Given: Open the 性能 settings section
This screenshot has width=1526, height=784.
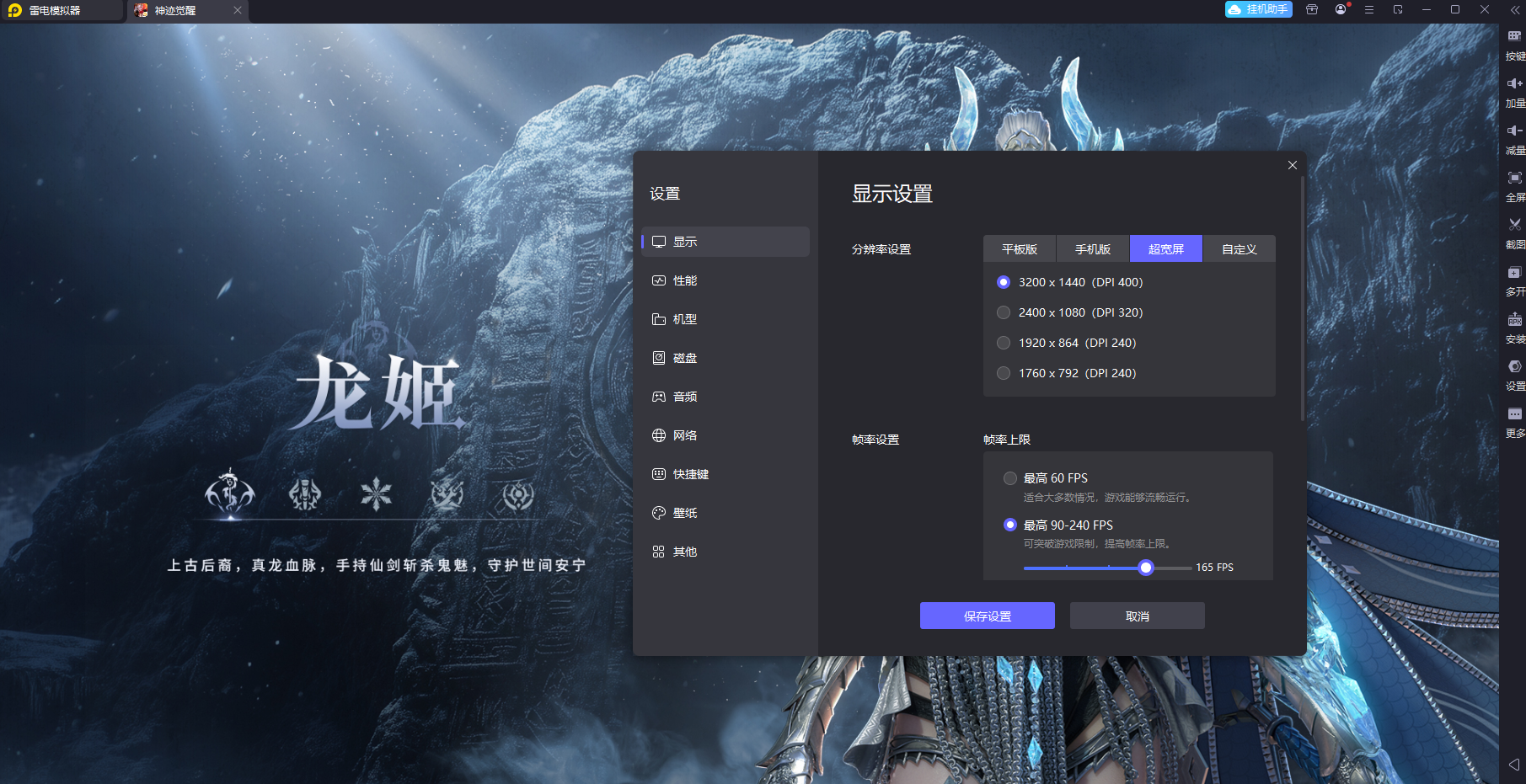Looking at the screenshot, I should 726,280.
